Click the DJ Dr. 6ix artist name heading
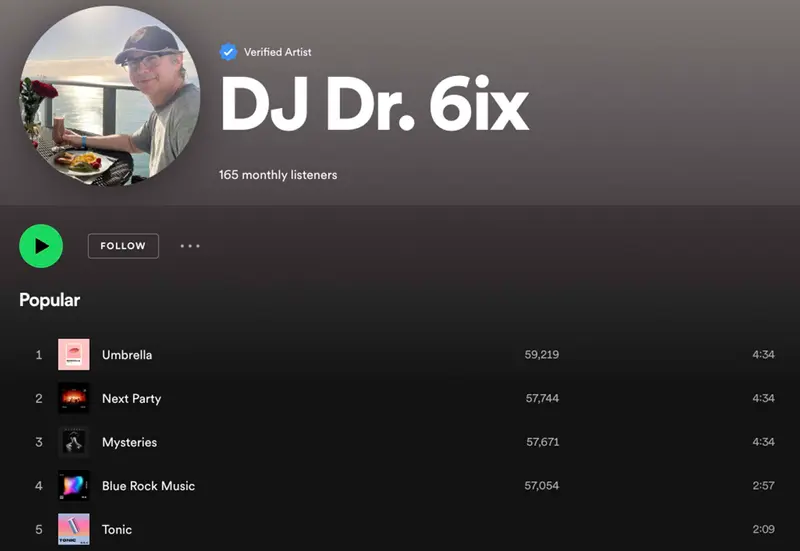Viewport: 800px width, 551px height. [374, 106]
